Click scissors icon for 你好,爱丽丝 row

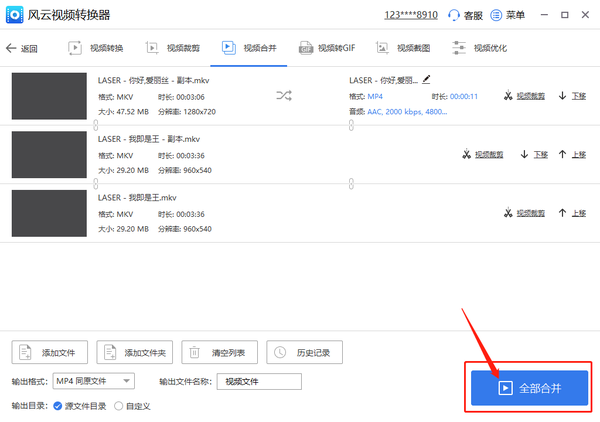point(508,96)
